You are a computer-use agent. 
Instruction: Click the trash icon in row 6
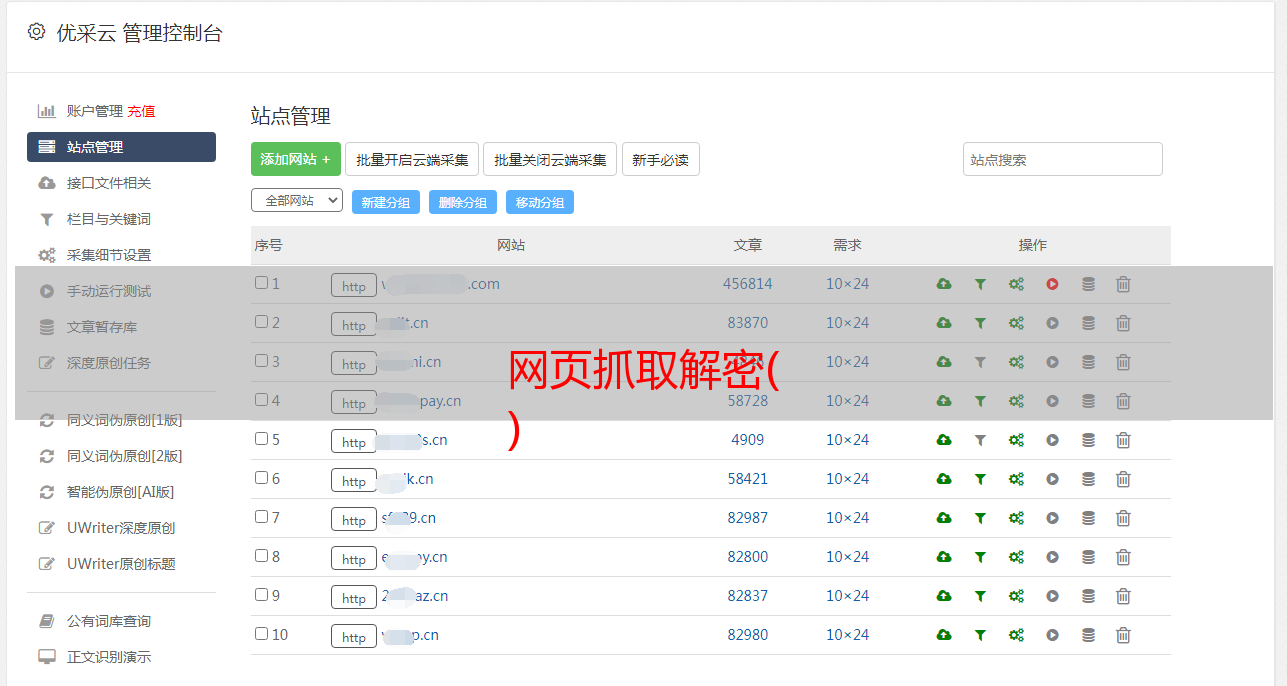pos(1123,479)
